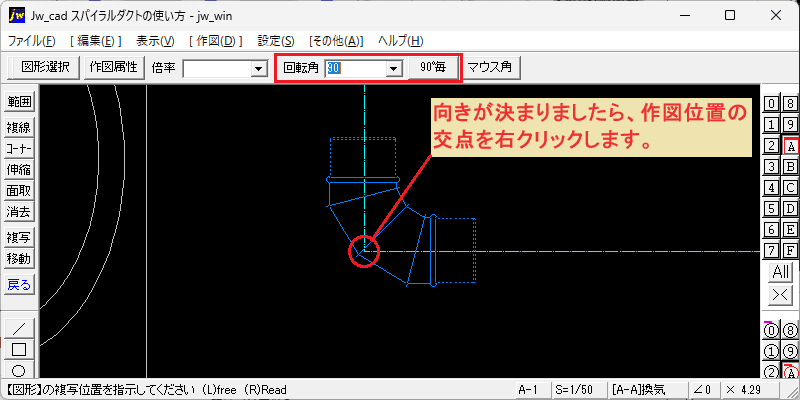Maximize the Jw_cad window
The height and width of the screenshot is (400, 800).
pos(730,16)
